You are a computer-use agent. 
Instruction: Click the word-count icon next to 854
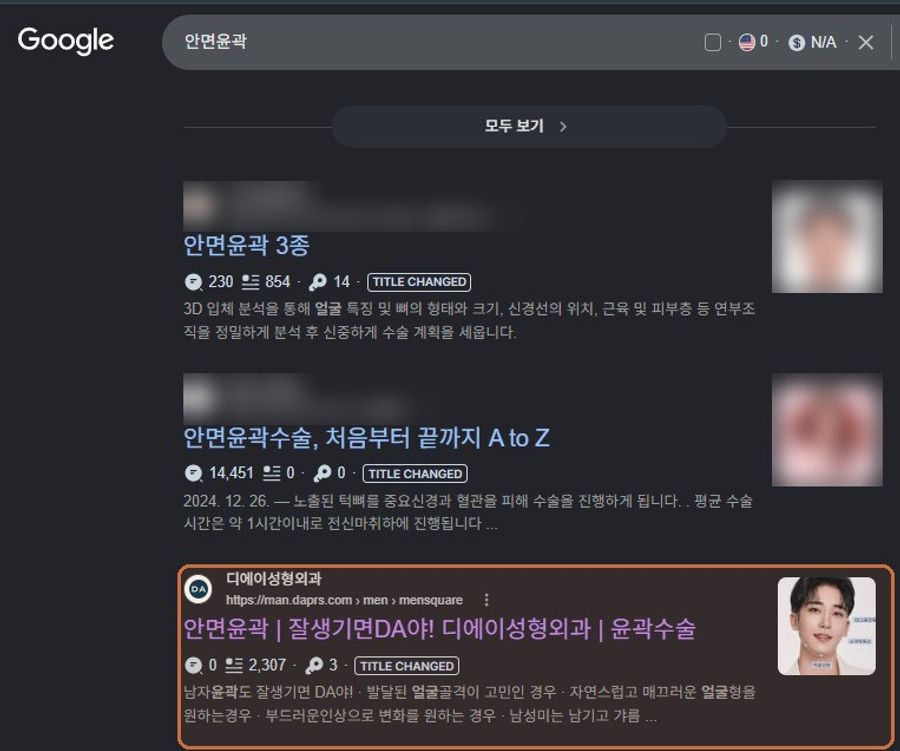tap(250, 281)
